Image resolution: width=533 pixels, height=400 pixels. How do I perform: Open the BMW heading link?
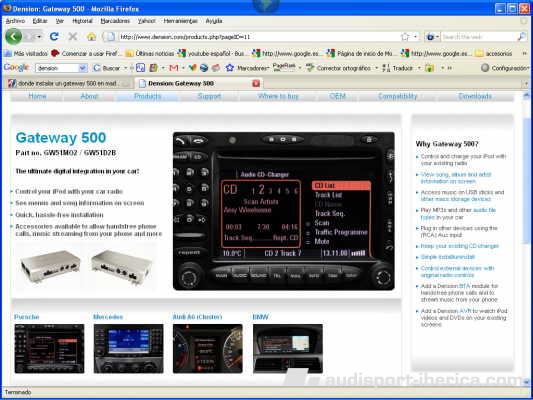261,317
